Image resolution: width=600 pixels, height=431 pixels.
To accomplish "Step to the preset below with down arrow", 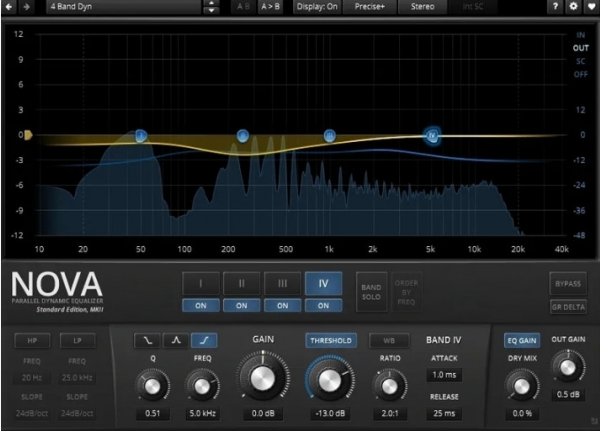I will coord(211,10).
